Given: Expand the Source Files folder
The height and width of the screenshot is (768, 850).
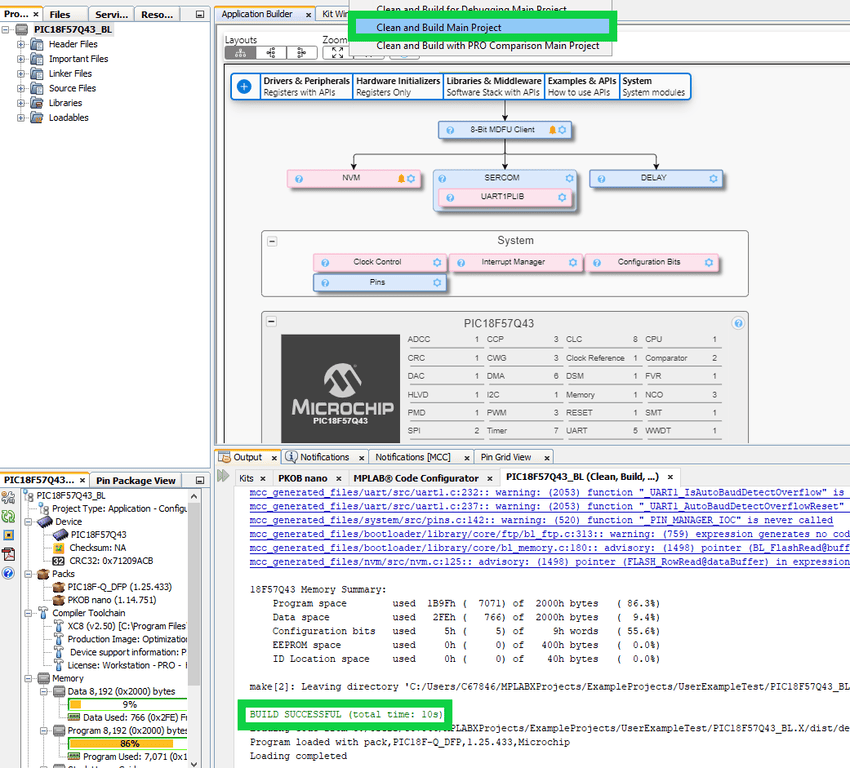Looking at the screenshot, I should 22,88.
